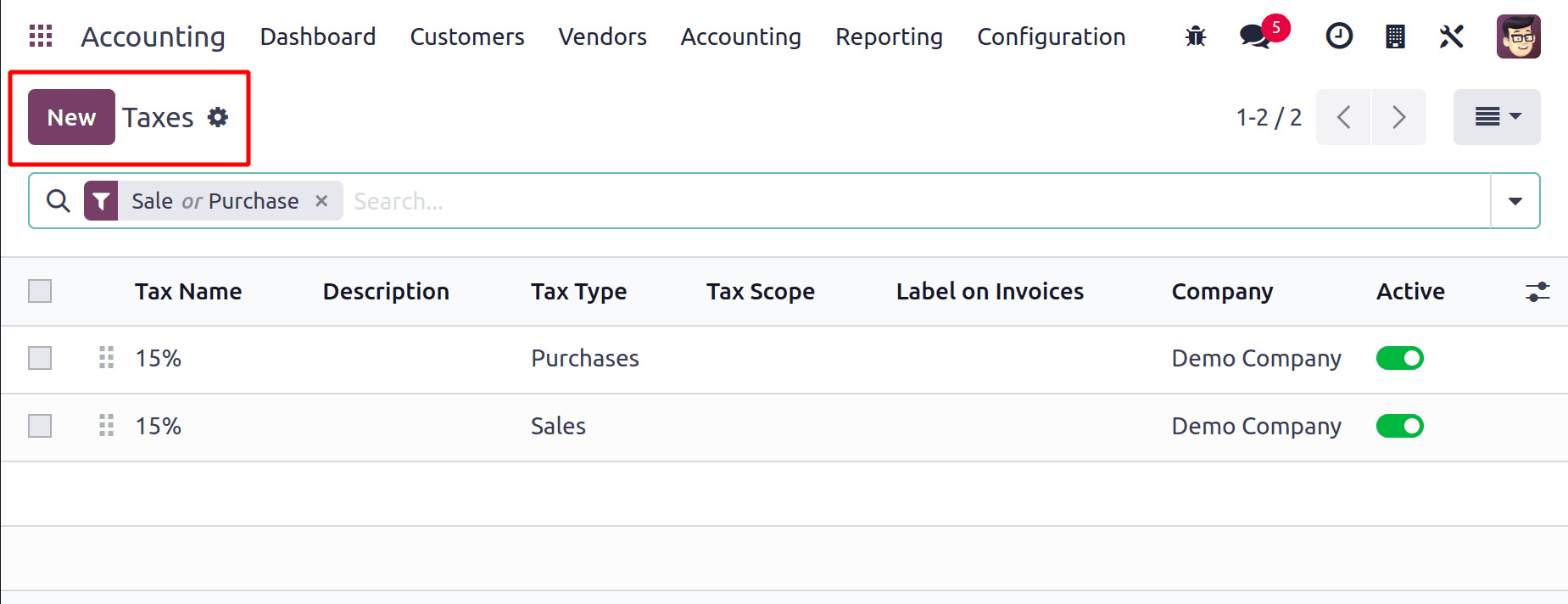Open the apps grid home menu
This screenshot has height=604, width=1568.
pyautogui.click(x=41, y=36)
